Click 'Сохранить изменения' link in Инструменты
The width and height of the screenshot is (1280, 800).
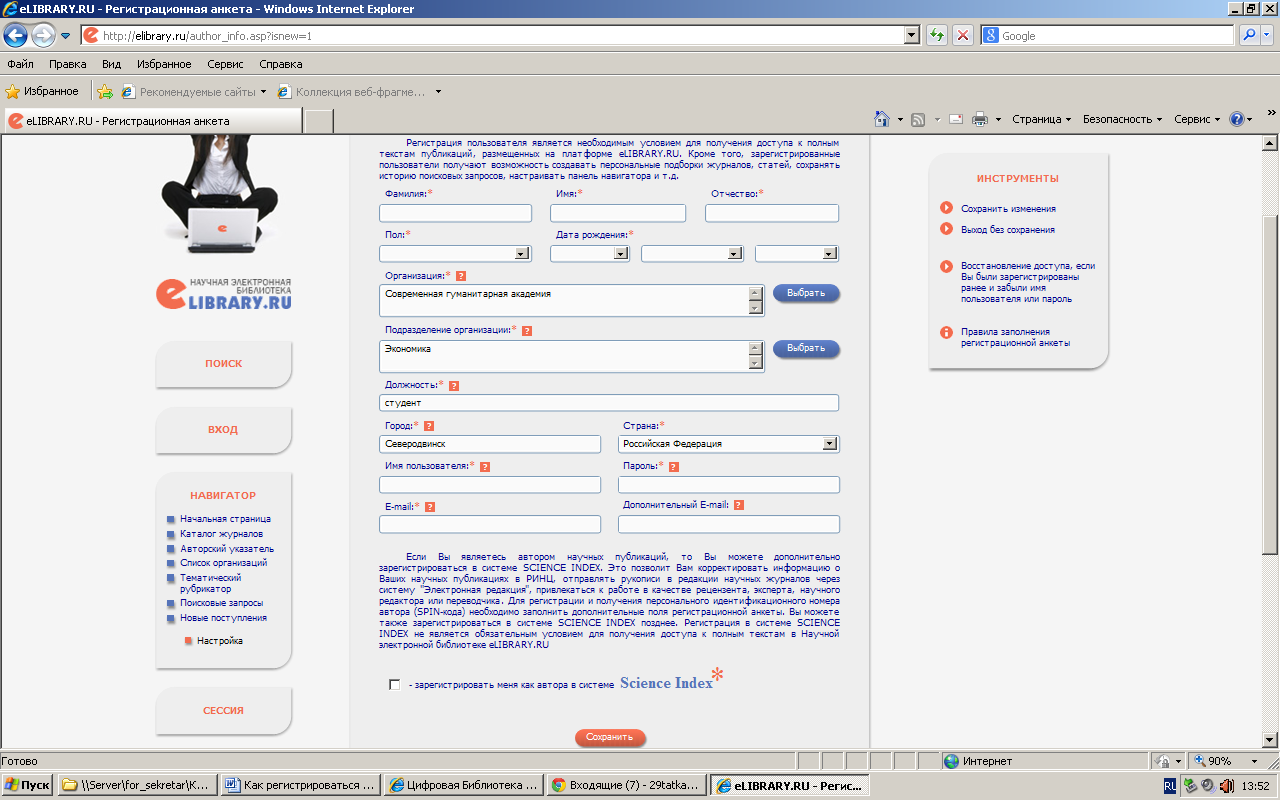1008,209
